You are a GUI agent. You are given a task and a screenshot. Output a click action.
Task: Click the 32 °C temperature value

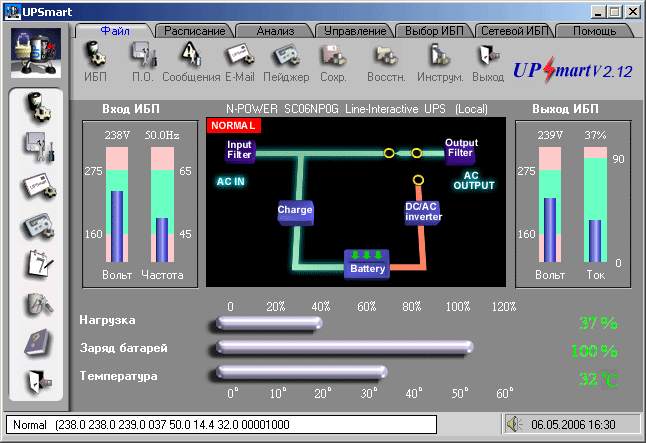(598, 379)
